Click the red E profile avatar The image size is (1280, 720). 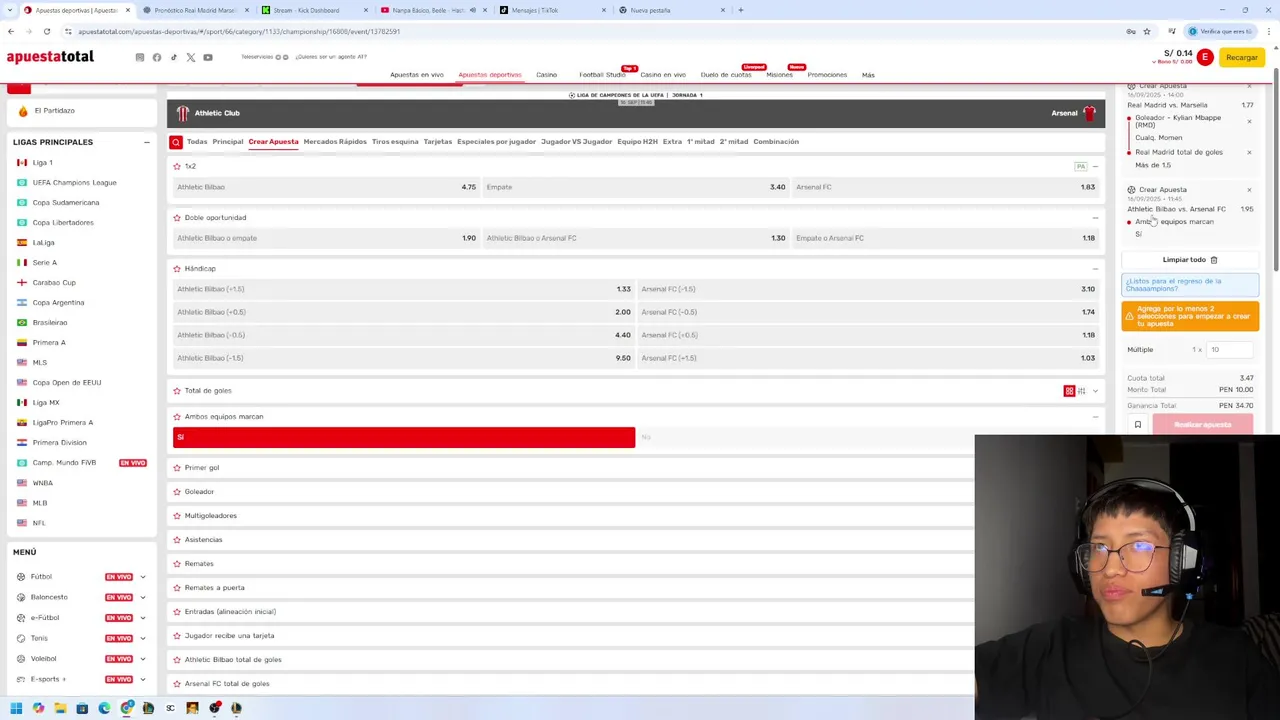(x=1205, y=57)
